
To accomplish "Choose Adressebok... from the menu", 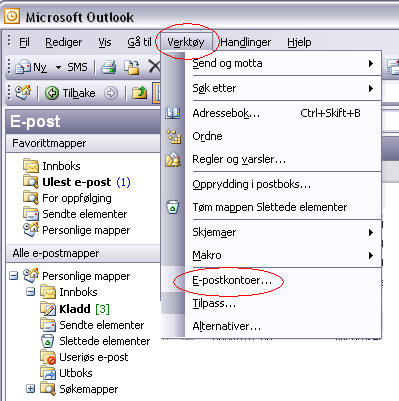I will (283, 113).
